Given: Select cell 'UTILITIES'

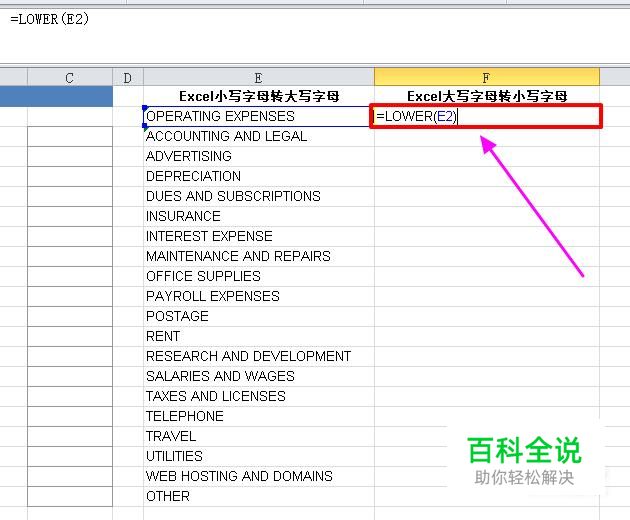Looking at the screenshot, I should coord(259,457).
